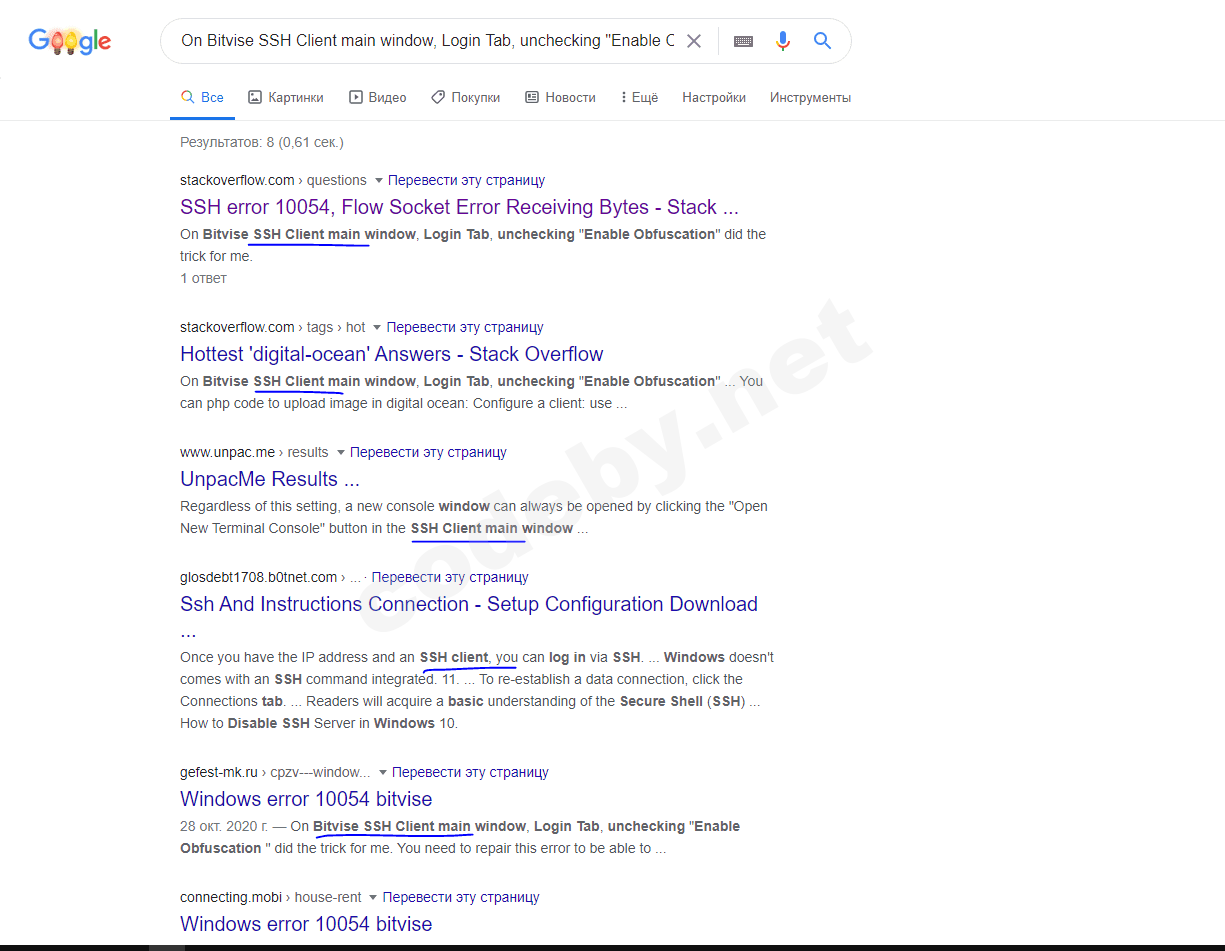Expand dropdown arrow beside gefest-mk.ru breadcrumb
The image size is (1225, 951).
coord(382,773)
